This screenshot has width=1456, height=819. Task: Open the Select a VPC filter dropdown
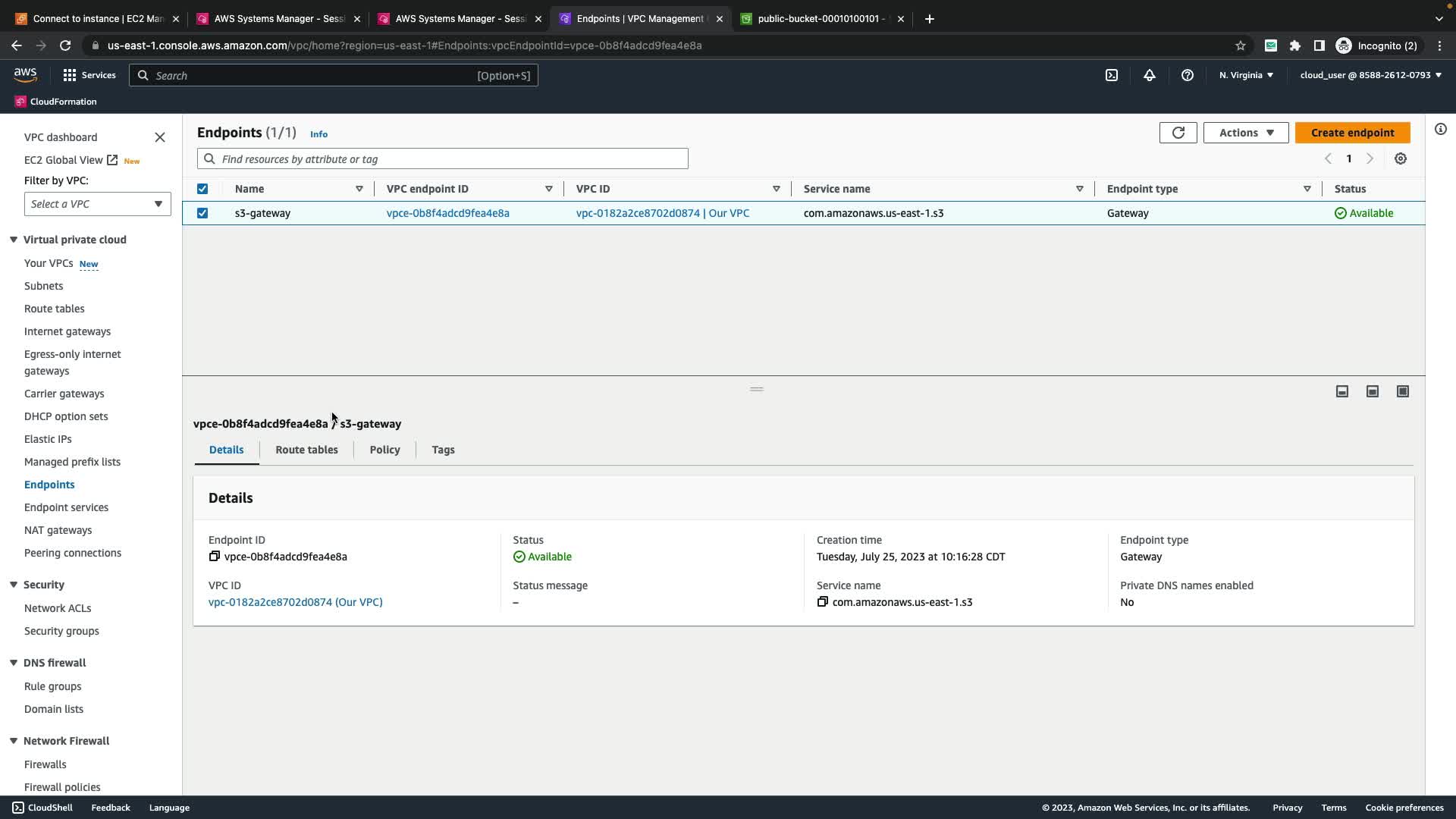pyautogui.click(x=97, y=204)
